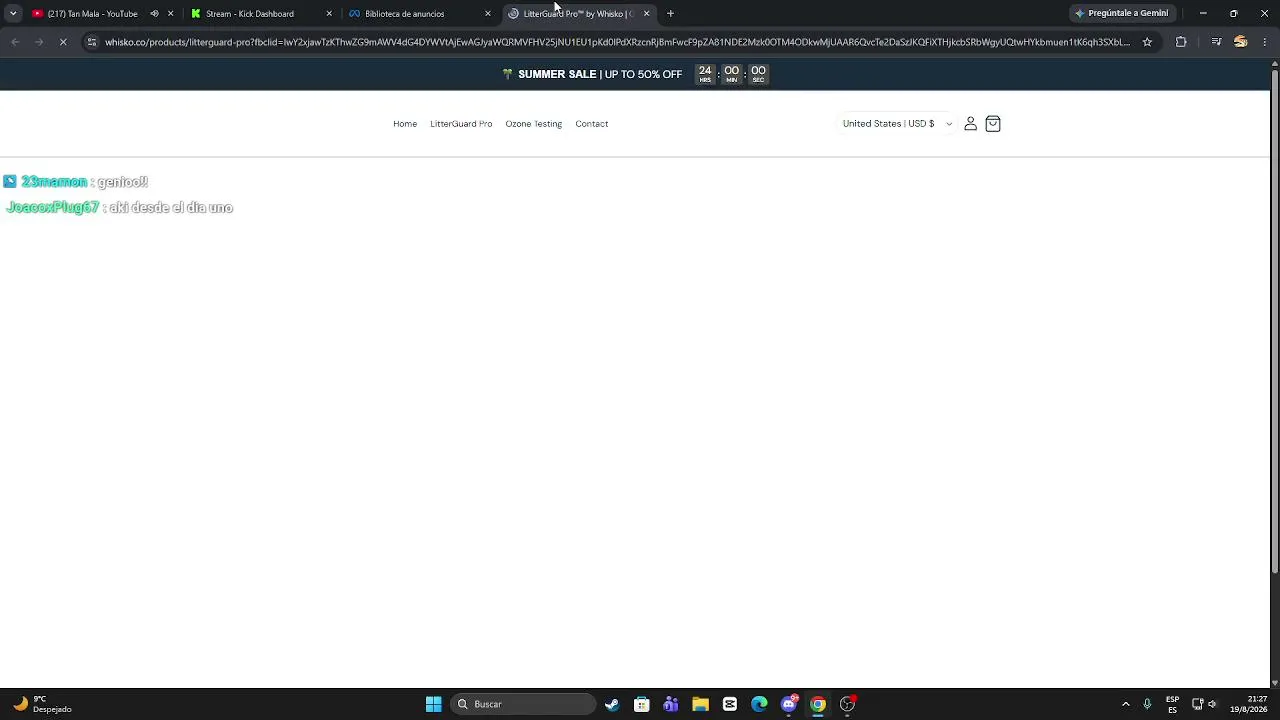Close the Kick Dashboard tab
This screenshot has width=1280, height=720.
click(329, 14)
